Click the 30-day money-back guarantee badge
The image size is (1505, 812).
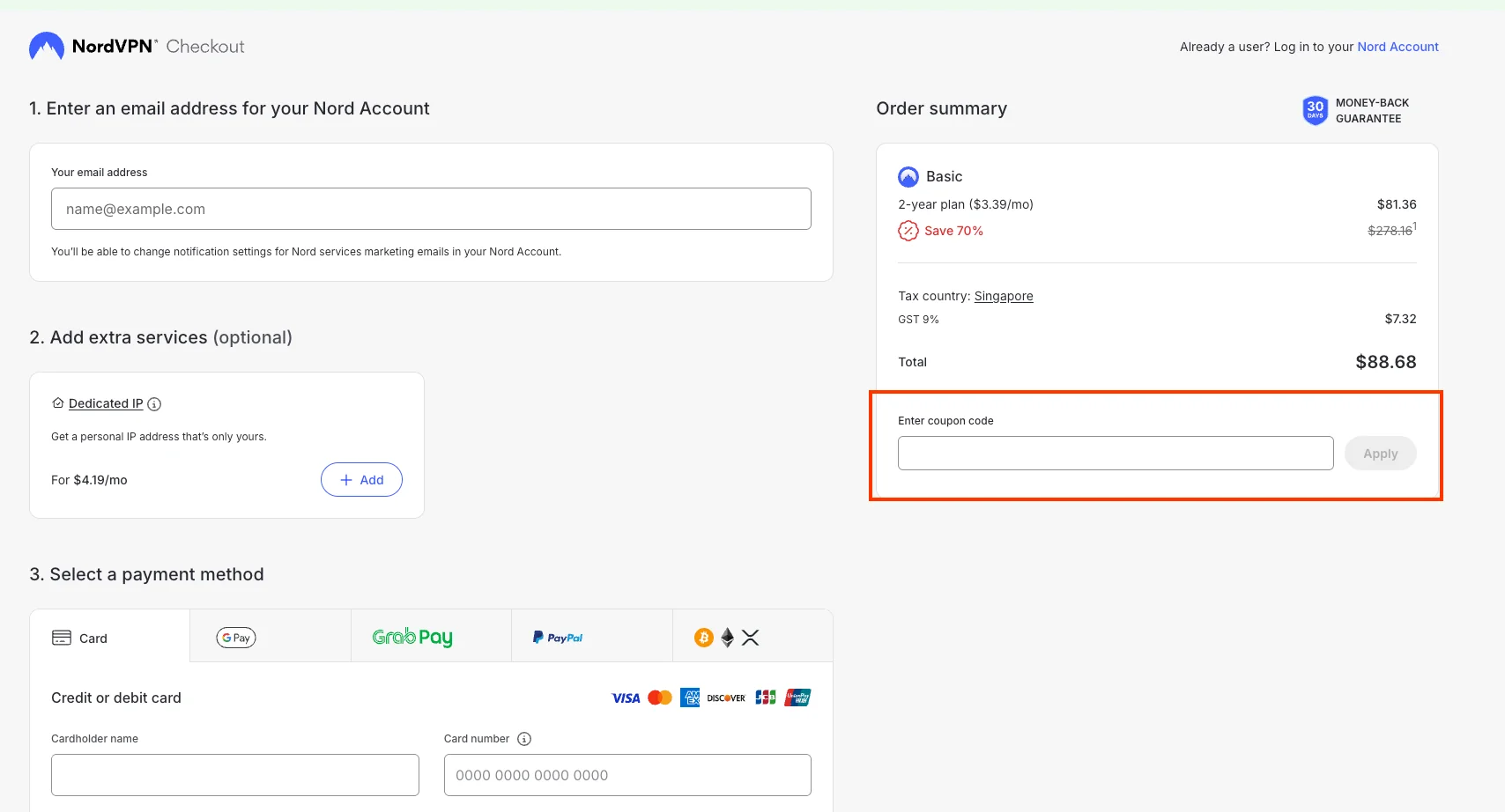pos(1316,110)
